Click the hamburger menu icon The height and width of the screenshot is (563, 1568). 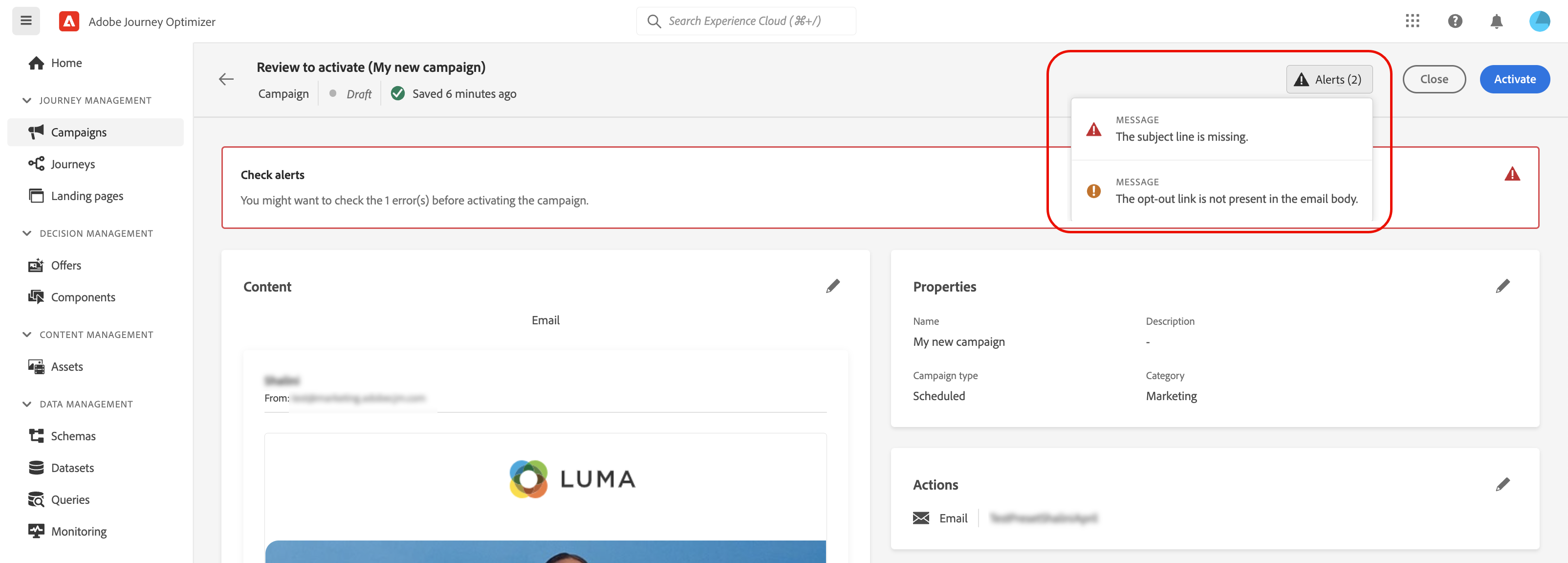pyautogui.click(x=25, y=21)
